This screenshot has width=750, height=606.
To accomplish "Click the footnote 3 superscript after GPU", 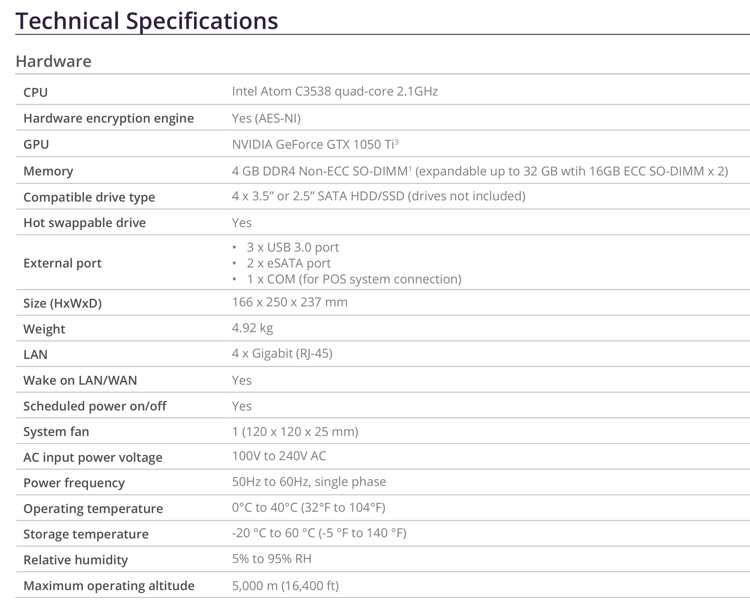I will [x=396, y=142].
